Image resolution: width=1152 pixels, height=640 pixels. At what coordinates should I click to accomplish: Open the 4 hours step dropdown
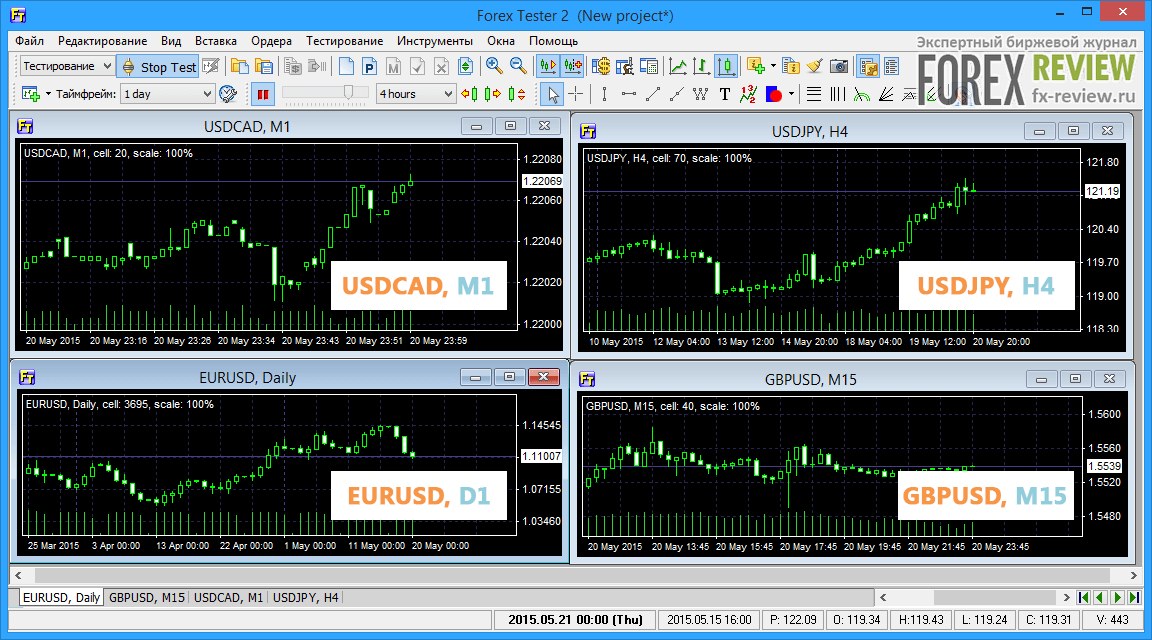(x=416, y=94)
